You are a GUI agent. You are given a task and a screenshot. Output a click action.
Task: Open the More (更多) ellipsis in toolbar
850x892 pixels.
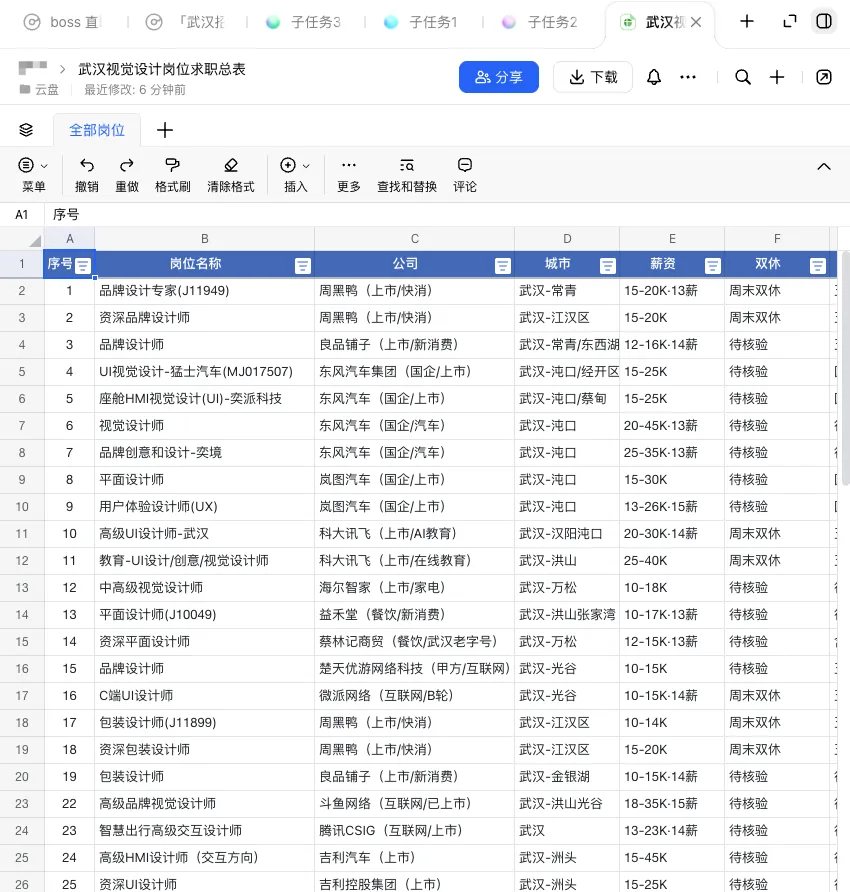click(x=349, y=165)
